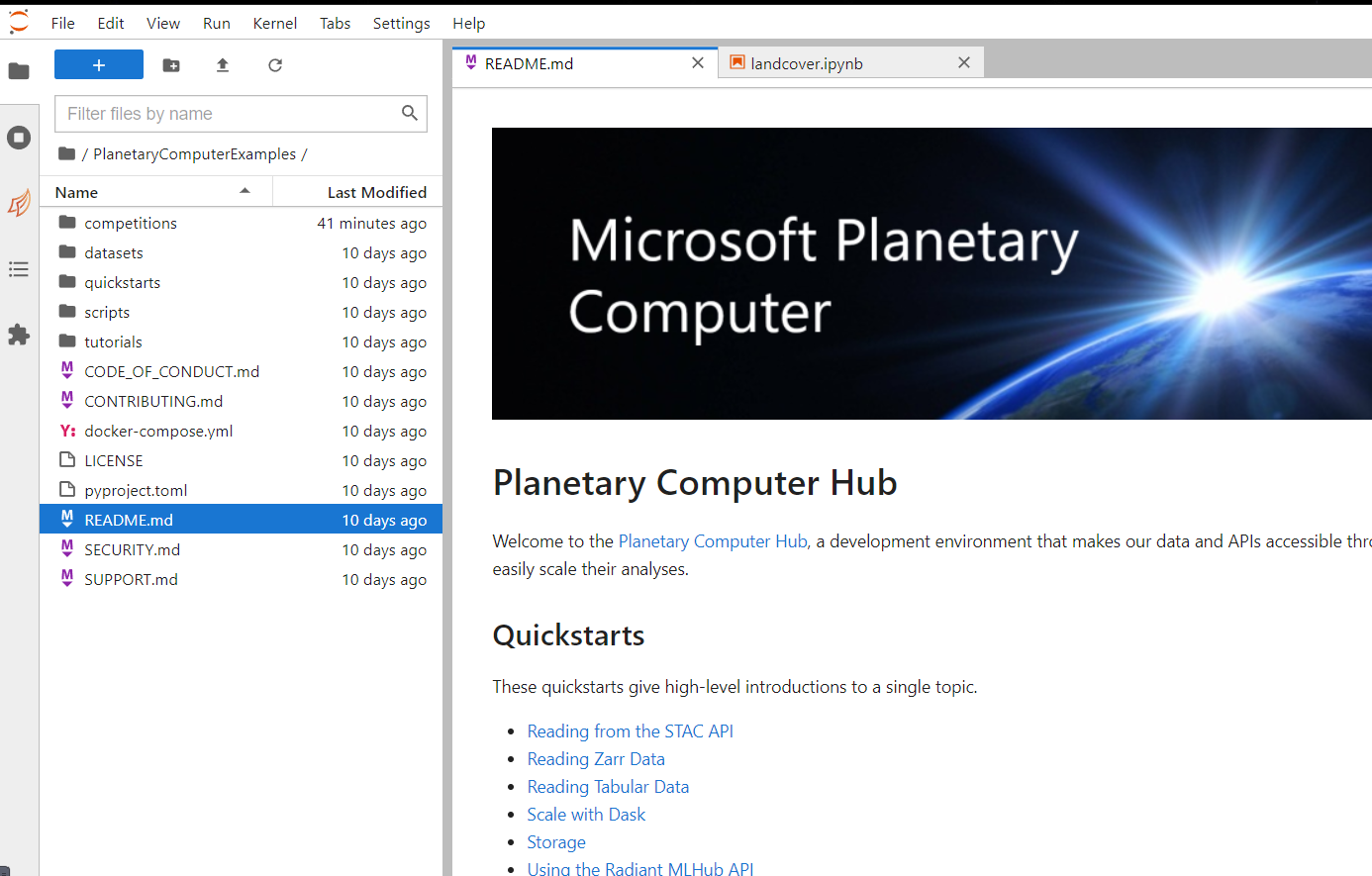The width and height of the screenshot is (1372, 876).
Task: Upload files using the upload icon
Action: [222, 64]
